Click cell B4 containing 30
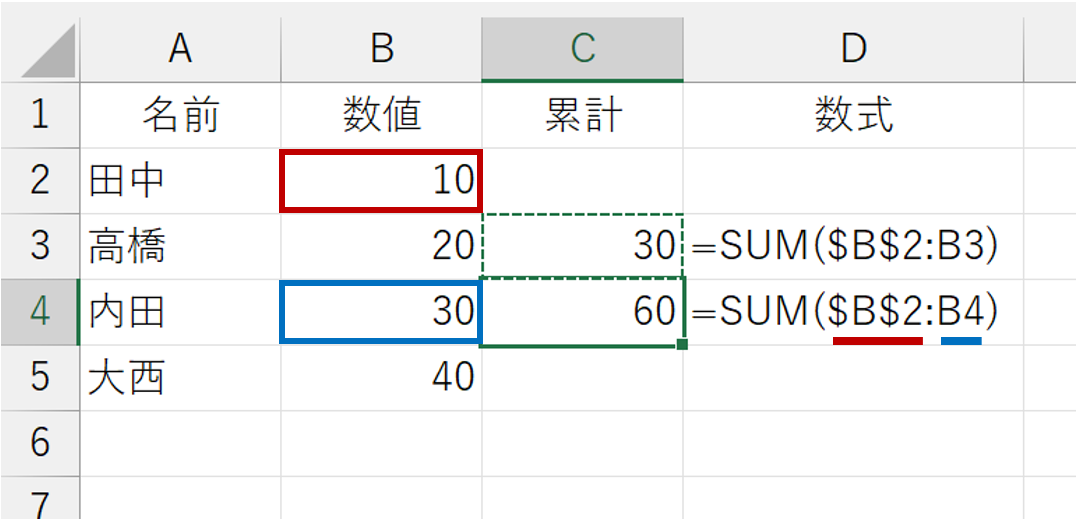 pyautogui.click(x=382, y=312)
